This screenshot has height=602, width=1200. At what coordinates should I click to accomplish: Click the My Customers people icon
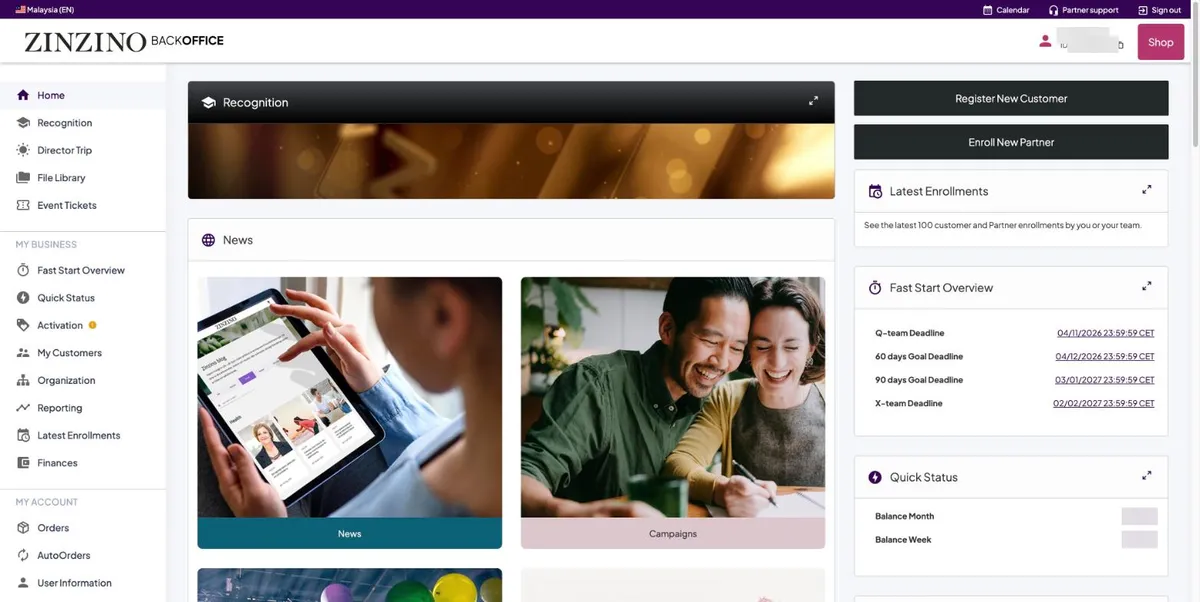click(x=23, y=353)
